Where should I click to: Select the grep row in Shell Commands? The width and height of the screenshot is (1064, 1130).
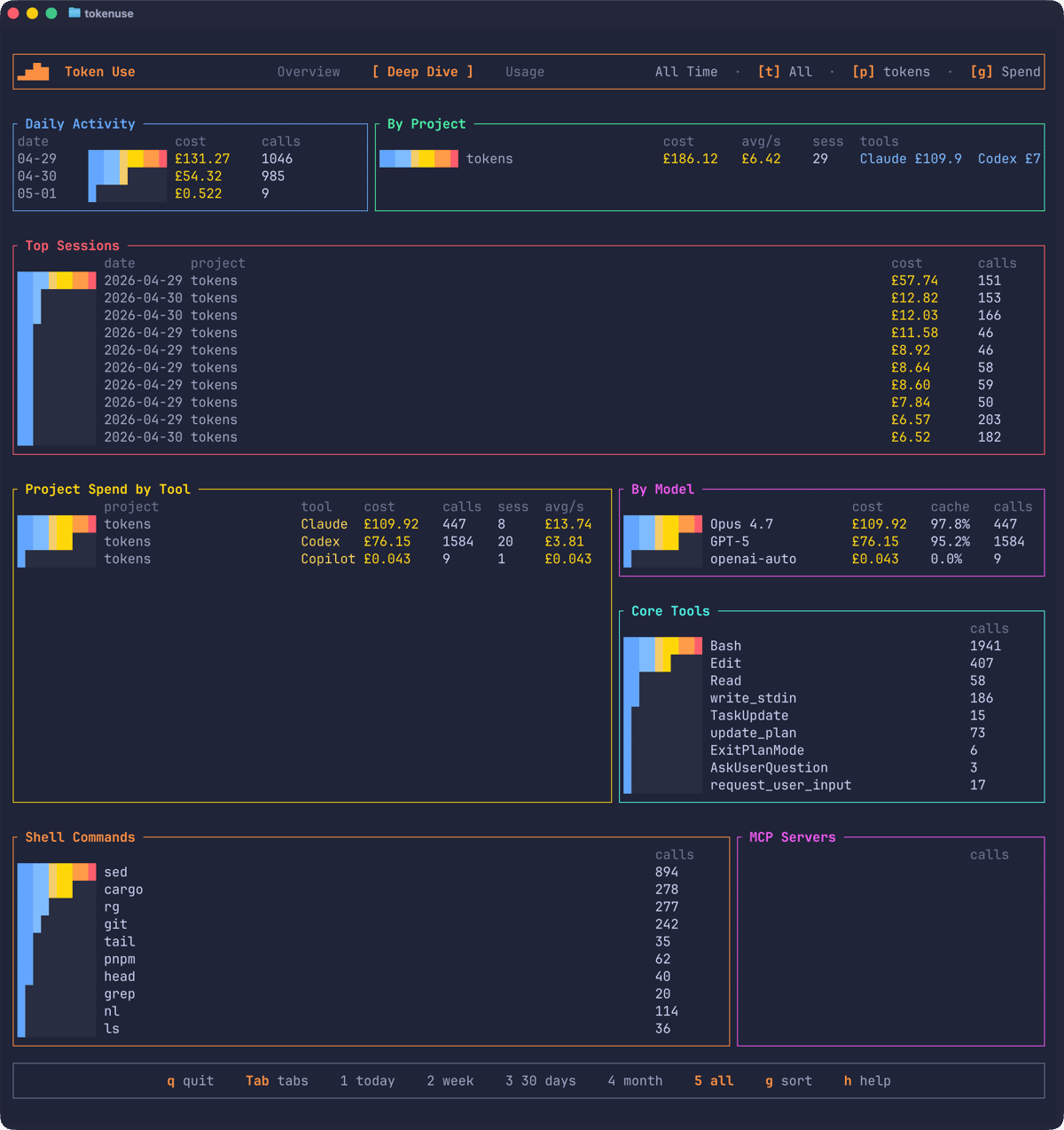coord(372,993)
